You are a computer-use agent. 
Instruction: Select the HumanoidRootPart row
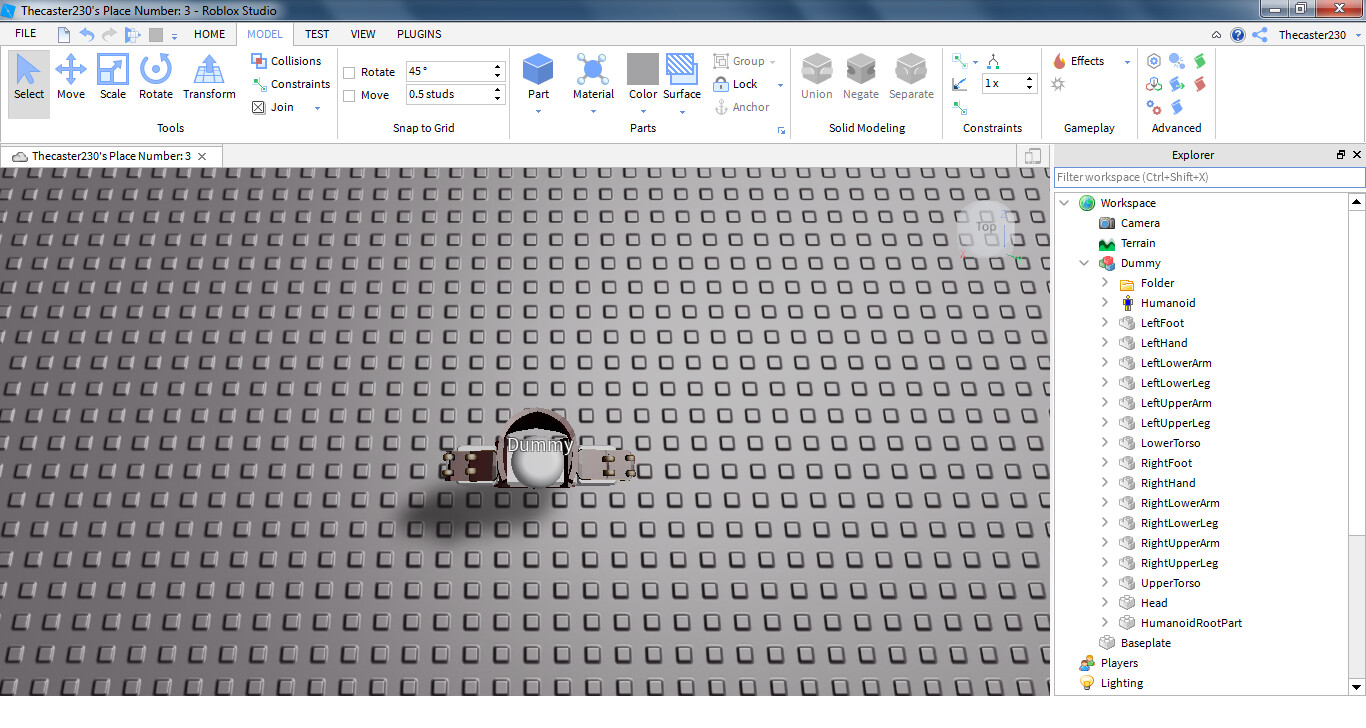click(x=1191, y=623)
